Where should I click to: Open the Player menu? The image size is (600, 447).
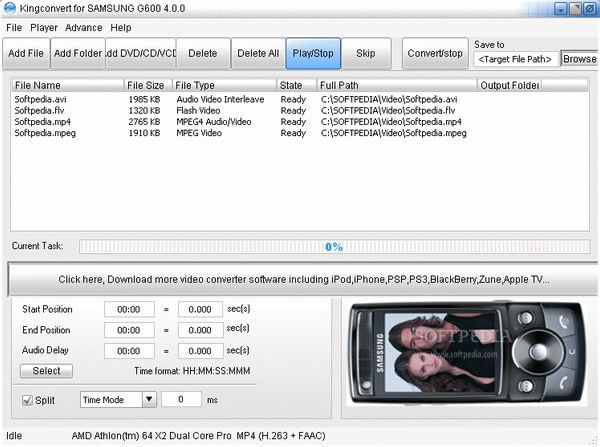pos(44,28)
